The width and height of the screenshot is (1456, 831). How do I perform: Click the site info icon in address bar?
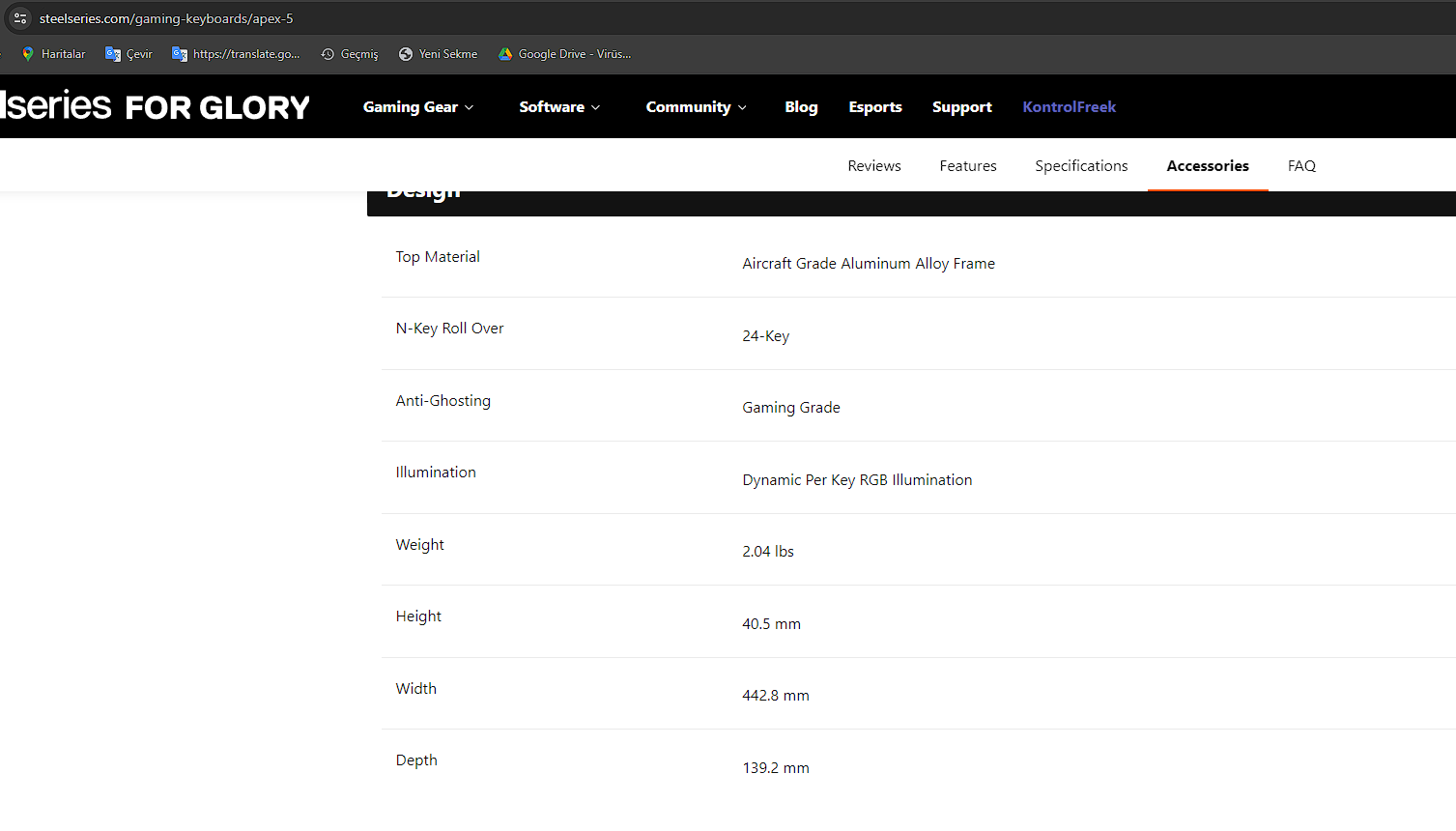[20, 18]
